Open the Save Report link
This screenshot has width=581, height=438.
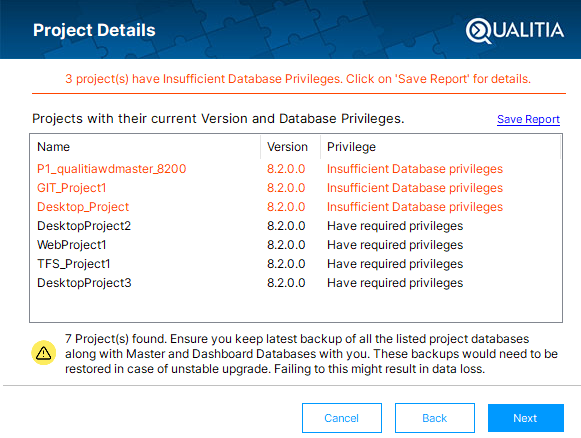[528, 119]
